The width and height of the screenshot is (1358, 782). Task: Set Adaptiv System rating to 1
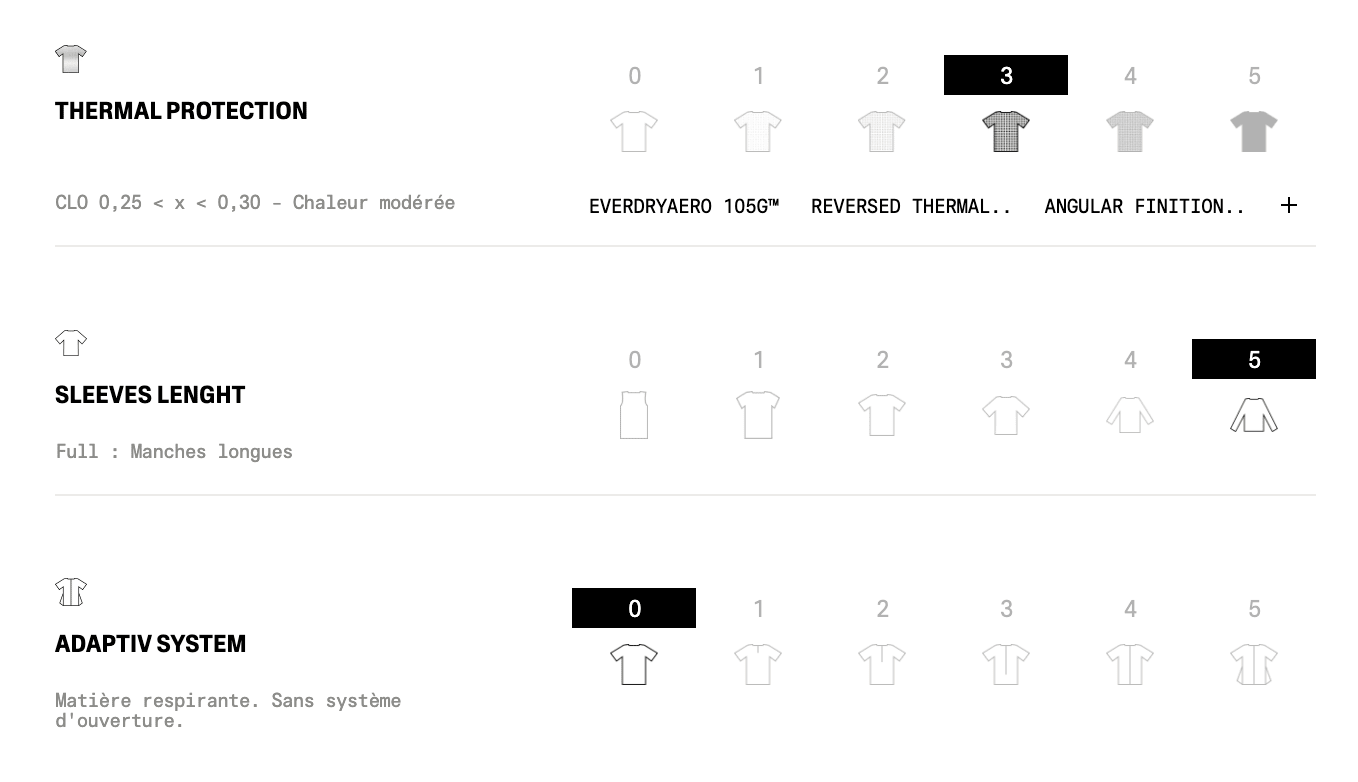(x=758, y=608)
